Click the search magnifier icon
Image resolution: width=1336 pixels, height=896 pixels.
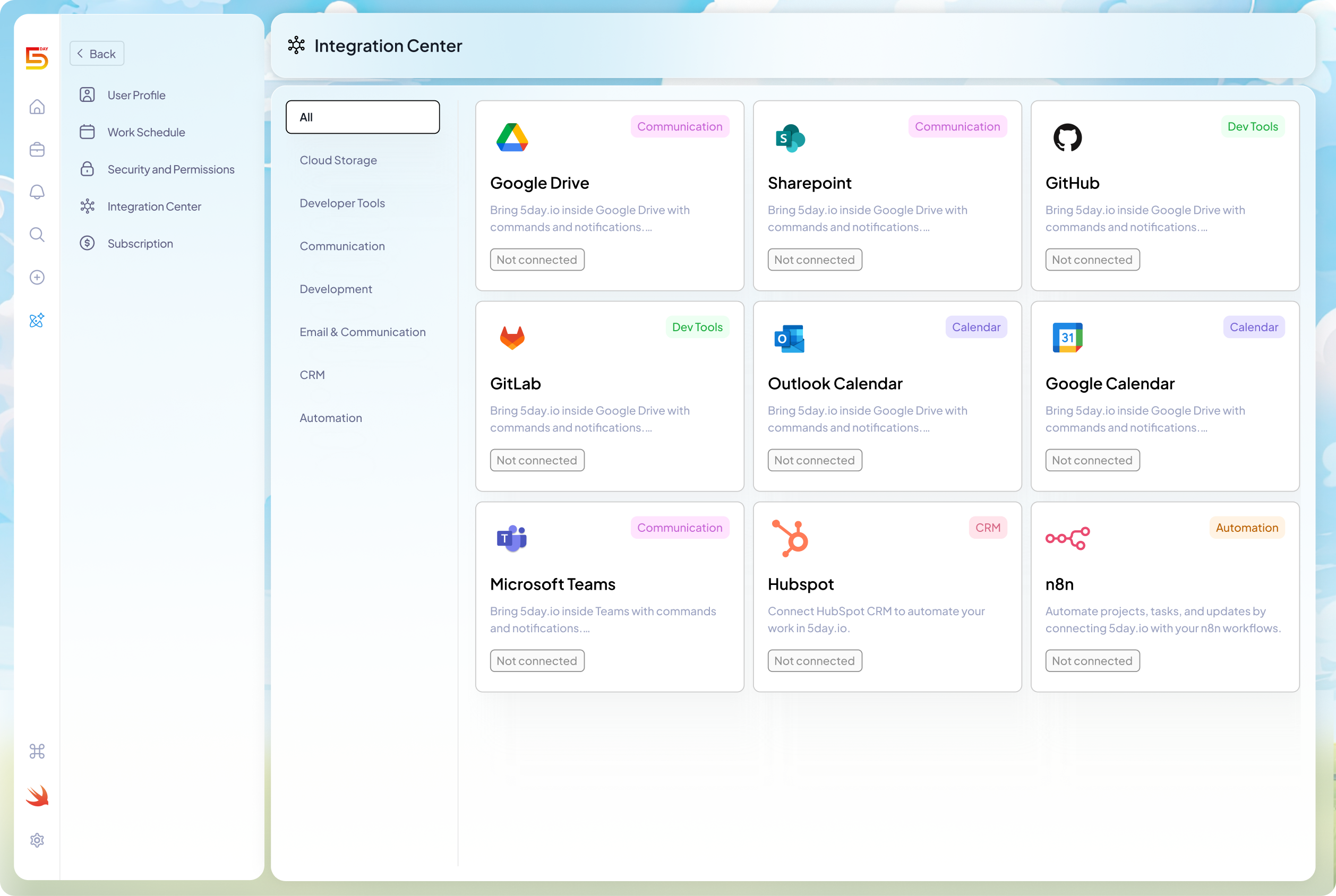point(37,235)
